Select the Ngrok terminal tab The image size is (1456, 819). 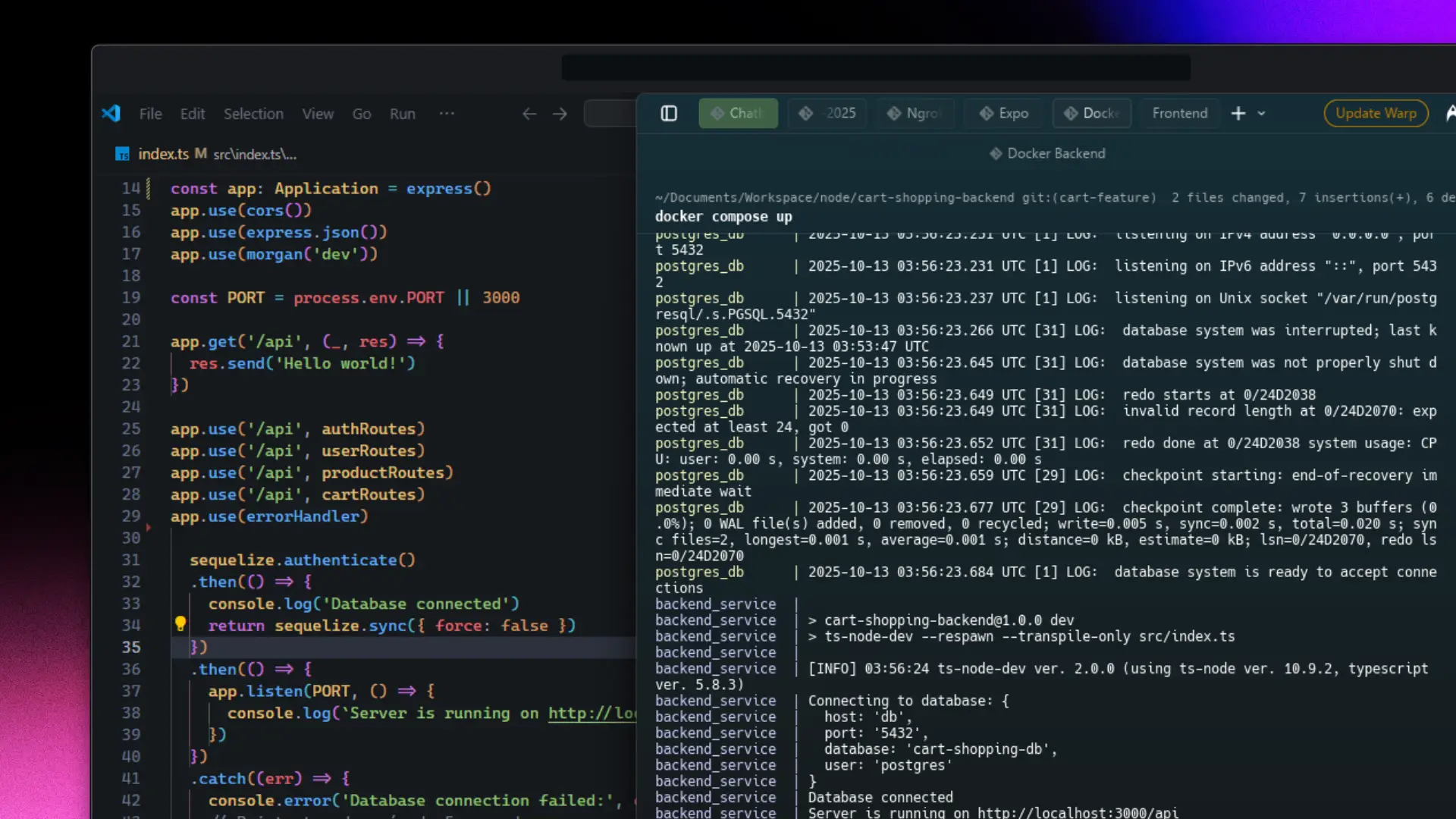pos(915,114)
